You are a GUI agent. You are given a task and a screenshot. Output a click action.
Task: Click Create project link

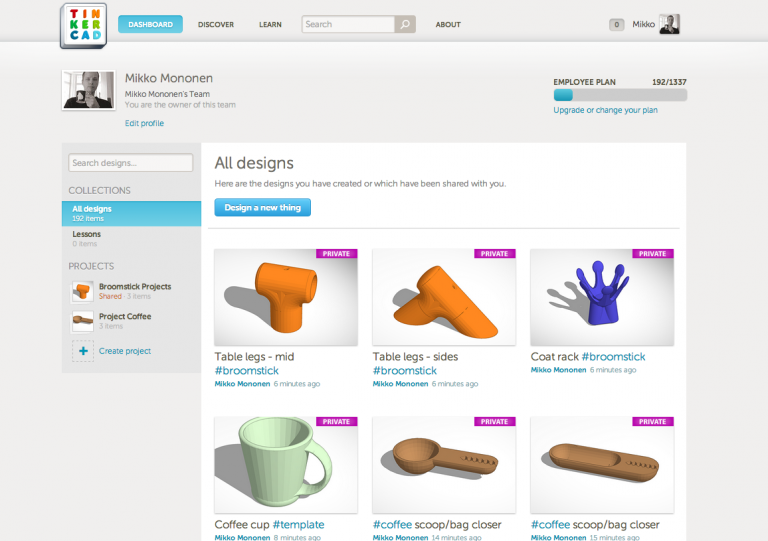(x=125, y=351)
